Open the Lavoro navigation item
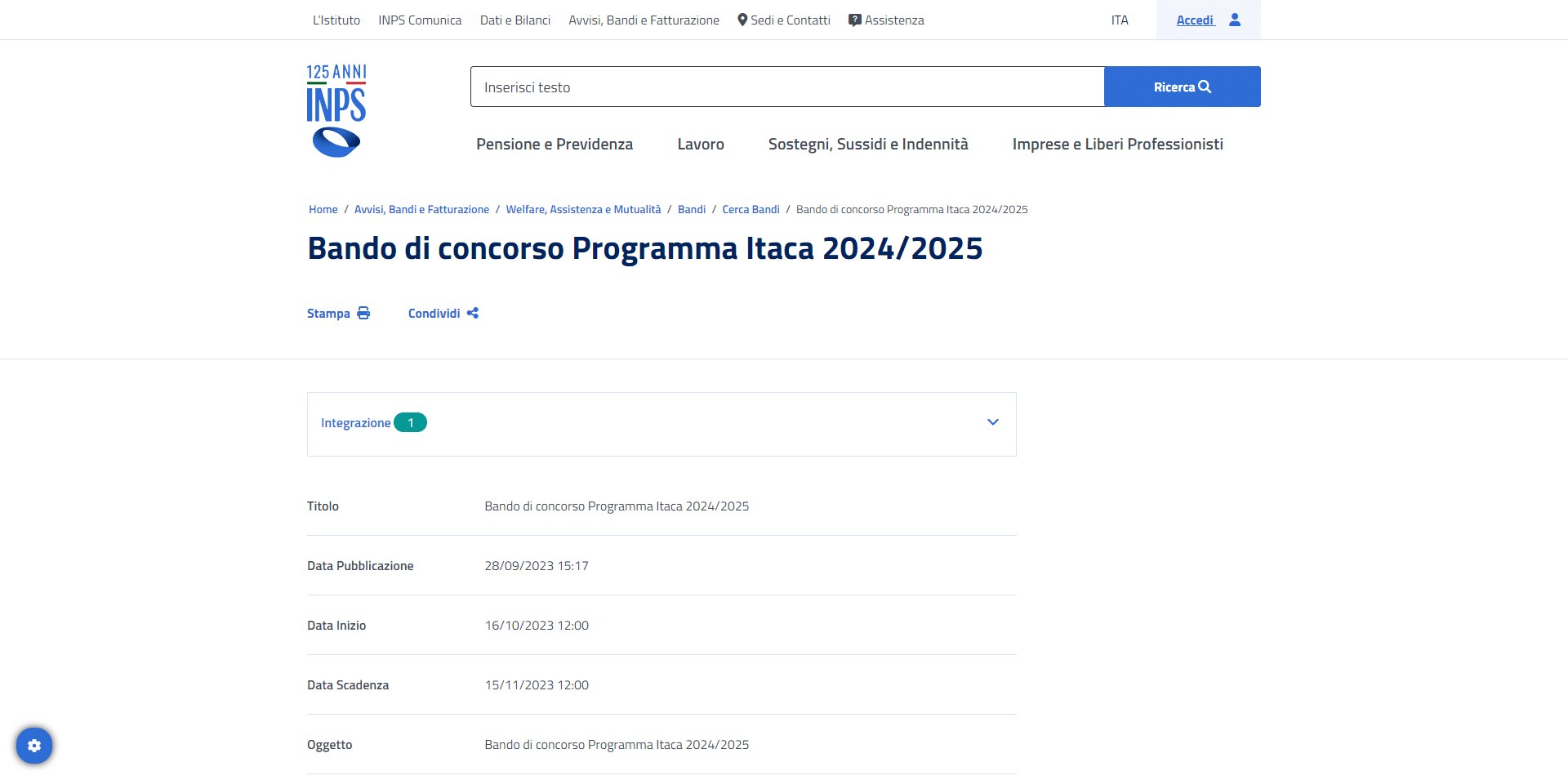This screenshot has height=780, width=1568. pos(701,145)
